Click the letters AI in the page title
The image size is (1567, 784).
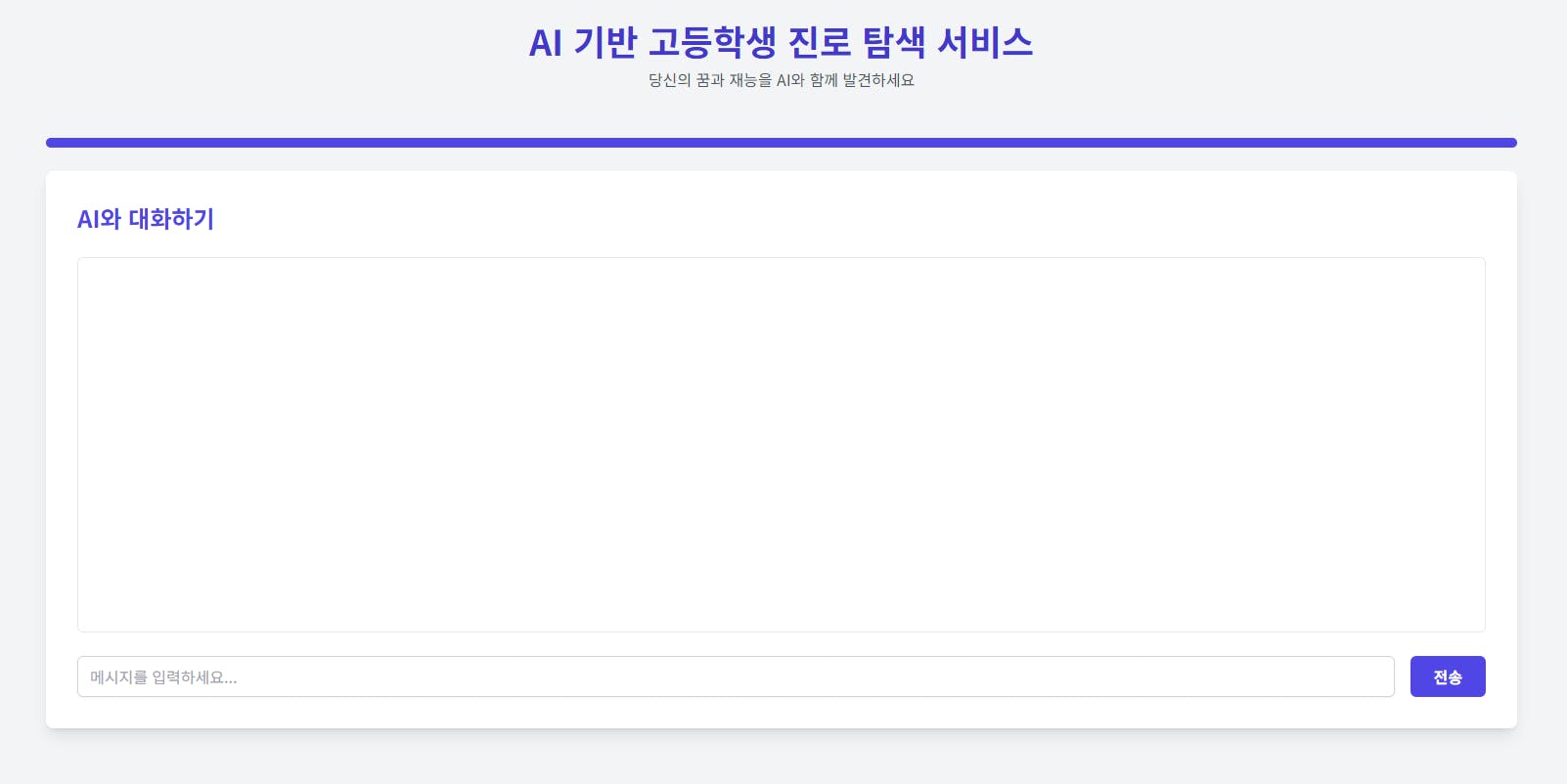(x=545, y=43)
